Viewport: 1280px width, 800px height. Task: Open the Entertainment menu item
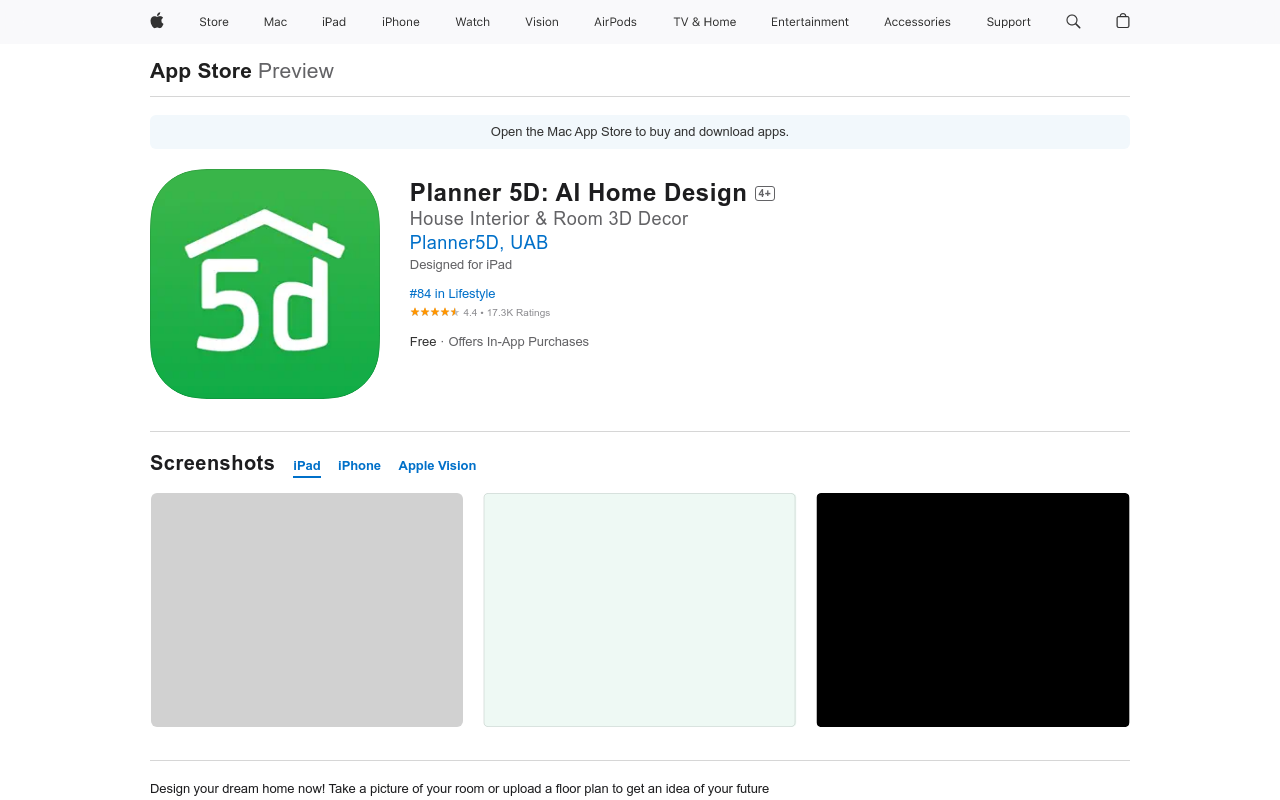pyautogui.click(x=810, y=22)
